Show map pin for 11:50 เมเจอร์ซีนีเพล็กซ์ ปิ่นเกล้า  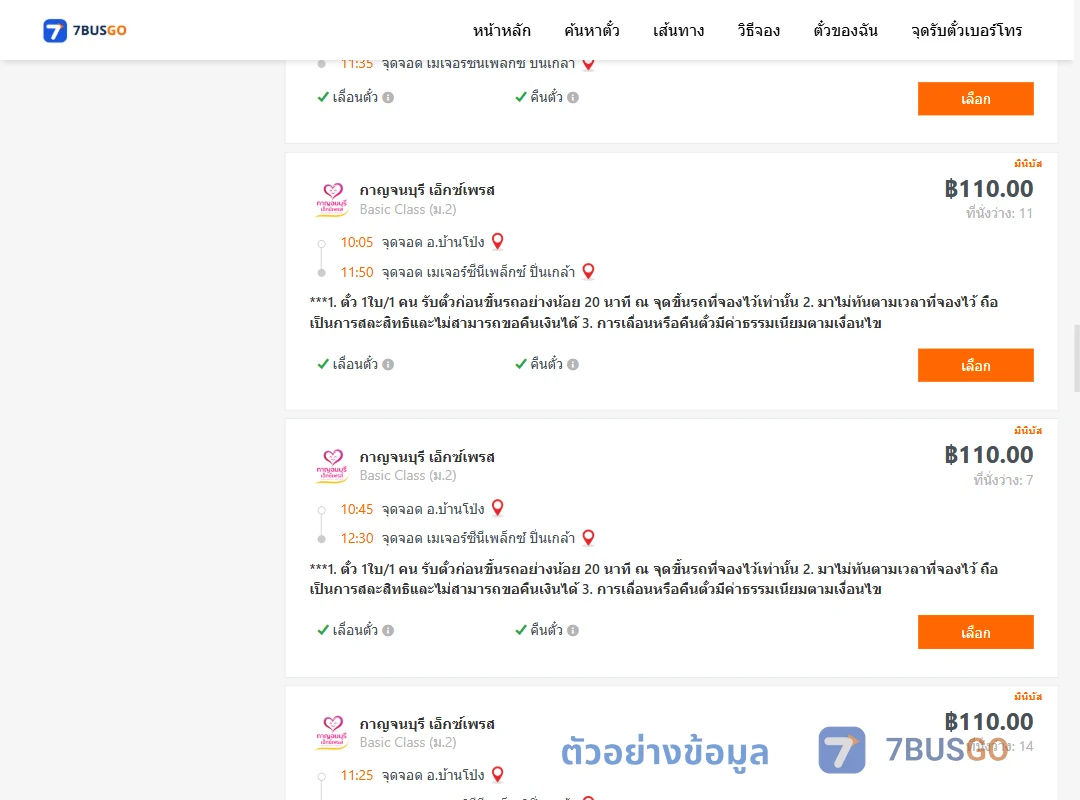(588, 271)
